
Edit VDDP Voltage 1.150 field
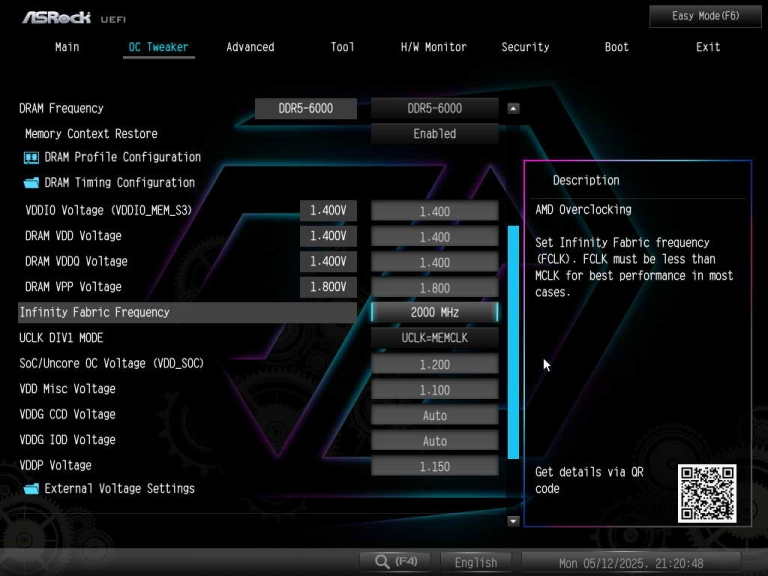(434, 466)
